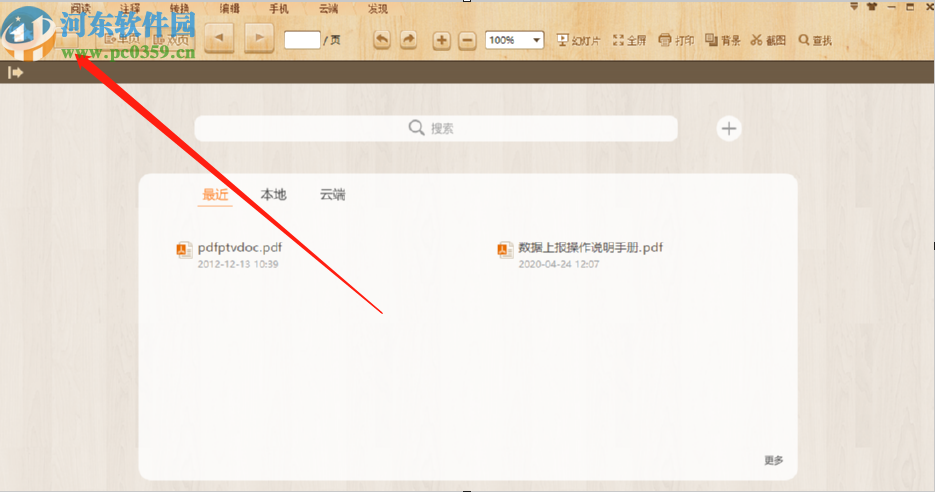Select the 最近 (Recent) tab
Image resolution: width=935 pixels, height=492 pixels.
215,194
